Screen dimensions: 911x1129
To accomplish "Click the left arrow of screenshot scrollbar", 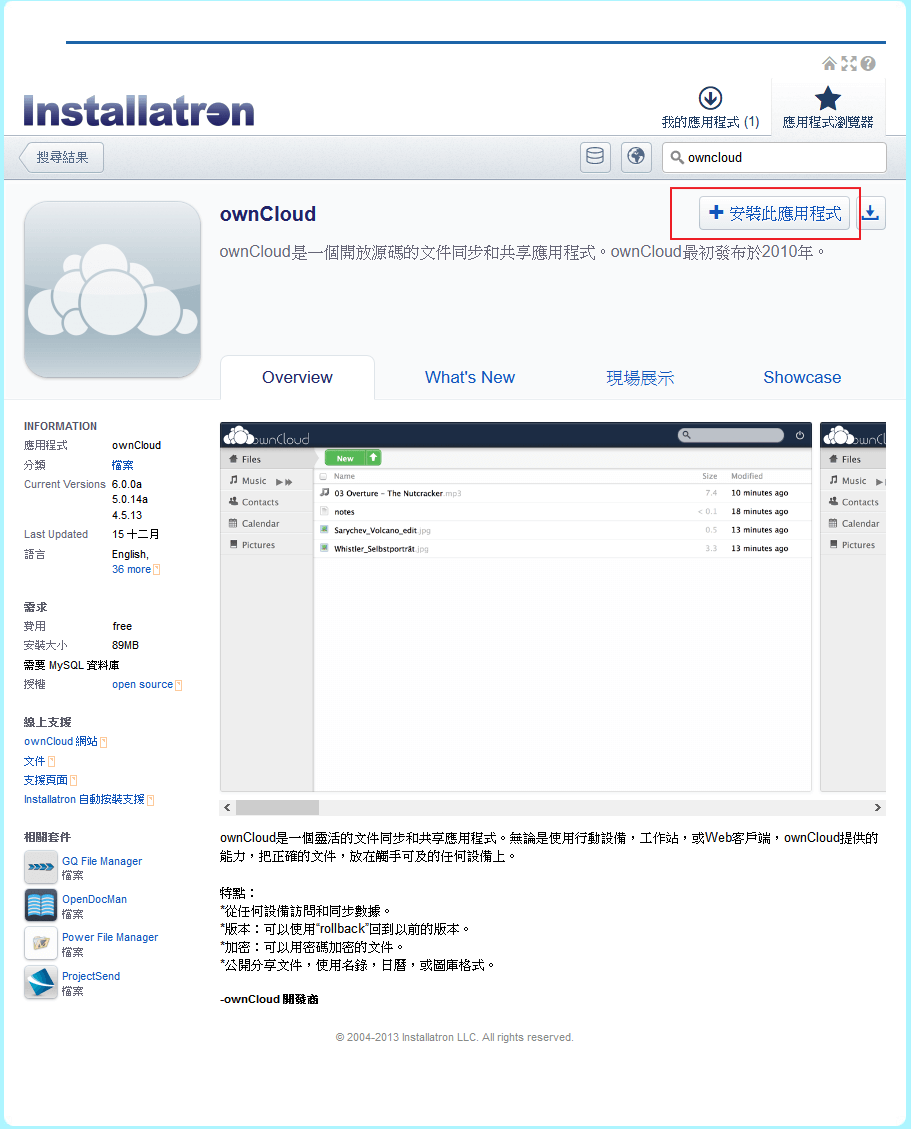I will (228, 808).
